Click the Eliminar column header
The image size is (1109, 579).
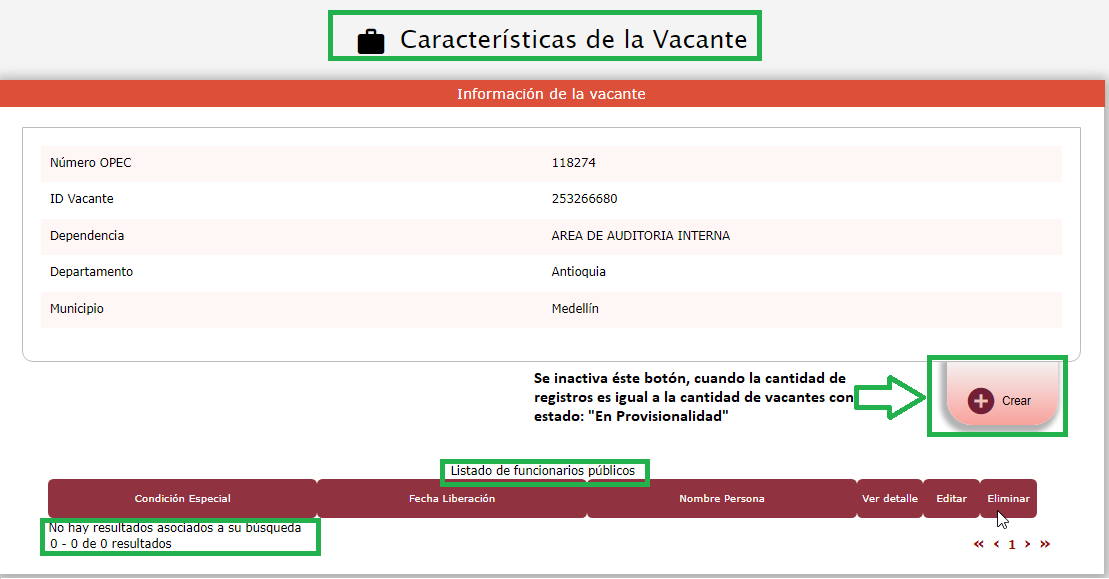point(1008,498)
